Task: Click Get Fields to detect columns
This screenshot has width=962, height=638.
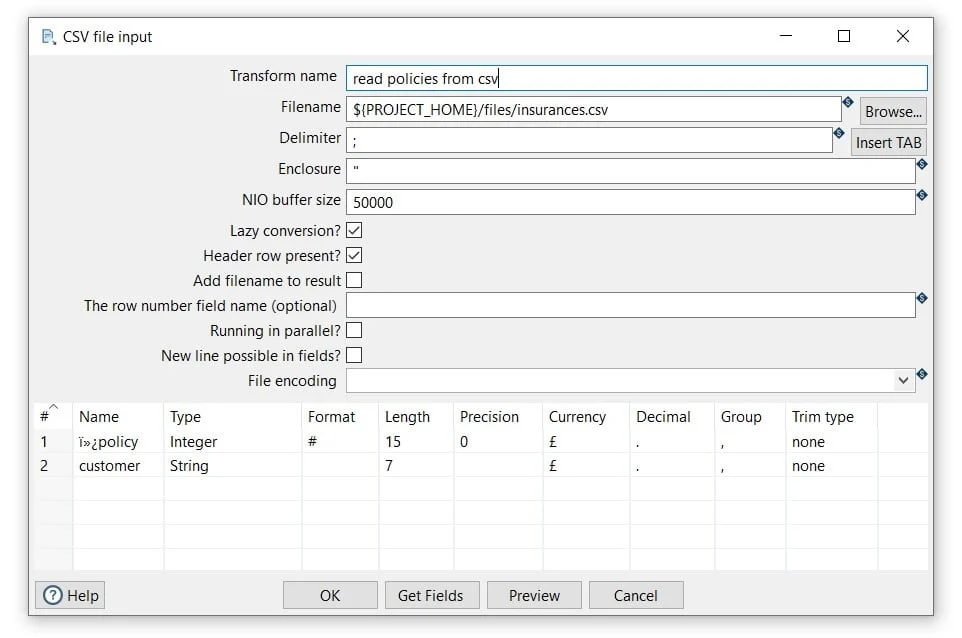Action: click(432, 595)
